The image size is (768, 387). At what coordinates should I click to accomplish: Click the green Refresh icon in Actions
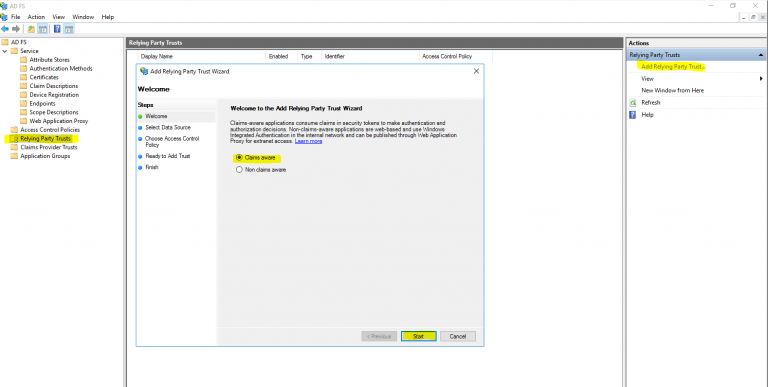632,103
